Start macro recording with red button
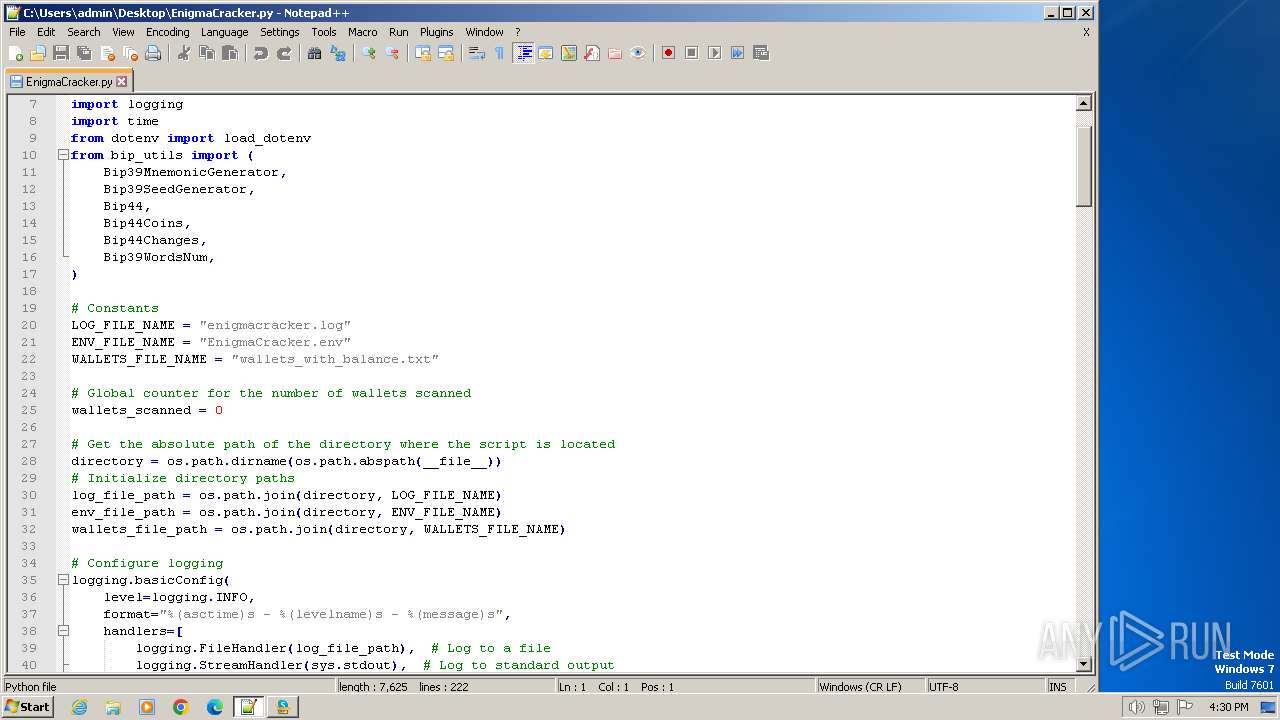Screen dimensions: 1280x720 pyautogui.click(x=668, y=53)
